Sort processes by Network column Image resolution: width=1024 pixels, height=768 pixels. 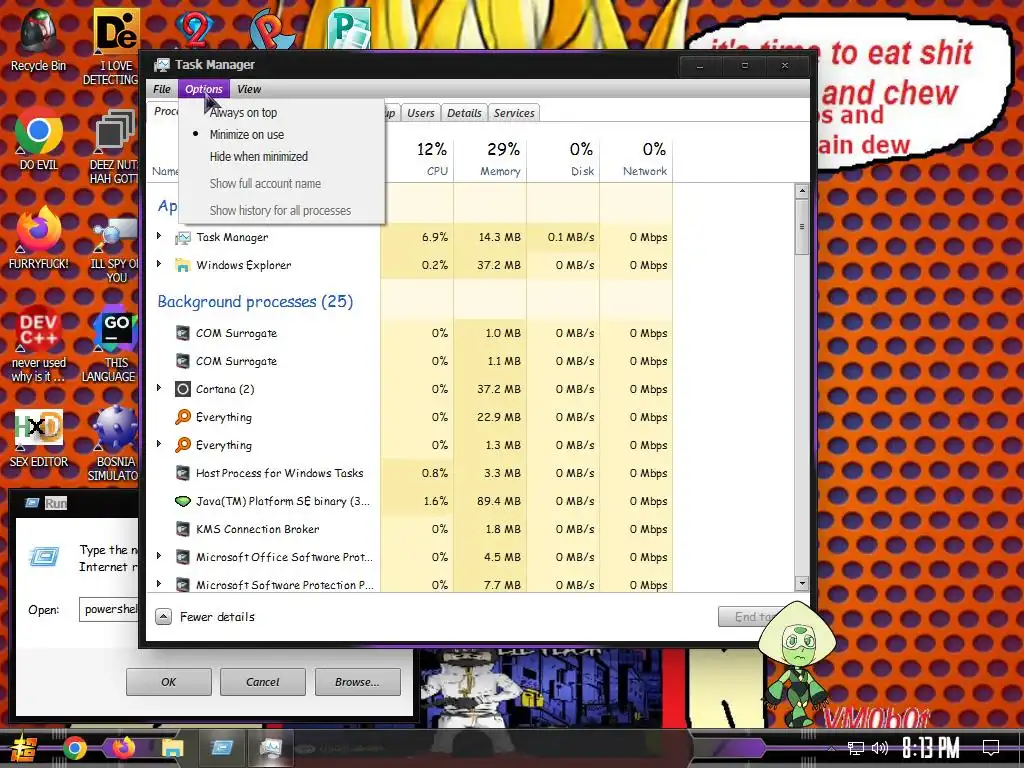[x=637, y=159]
